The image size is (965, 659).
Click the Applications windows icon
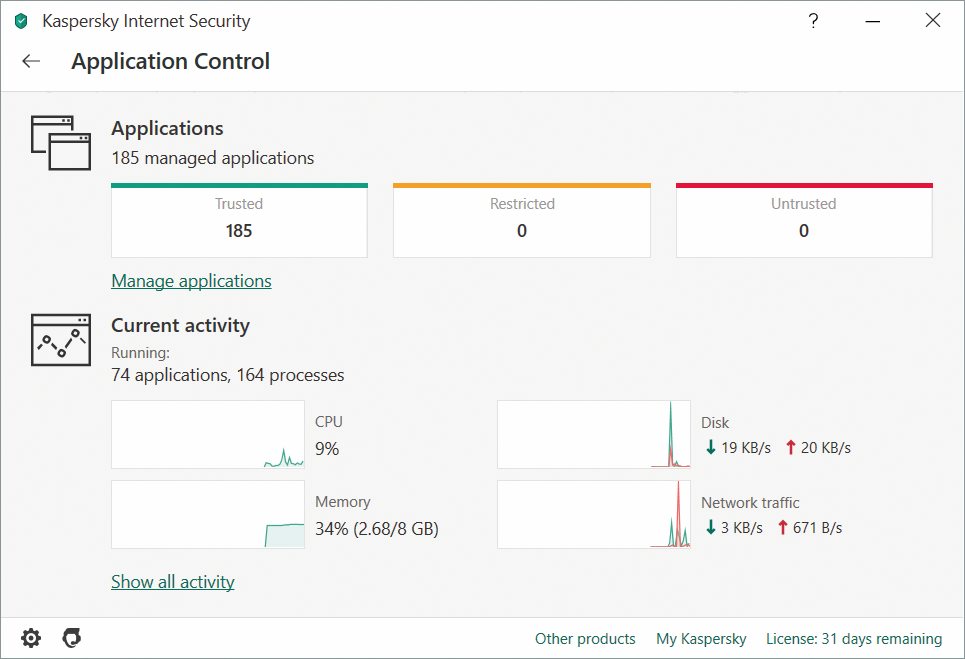click(61, 143)
